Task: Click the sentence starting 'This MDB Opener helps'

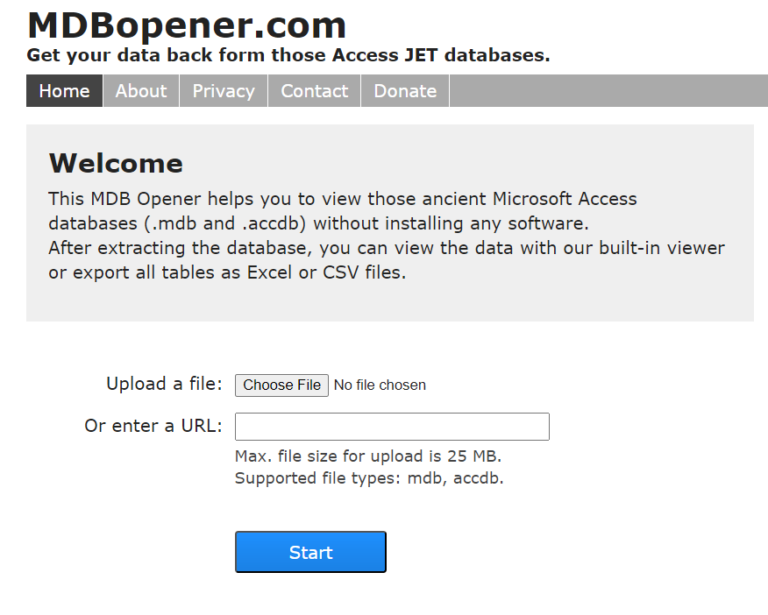Action: pos(342,211)
